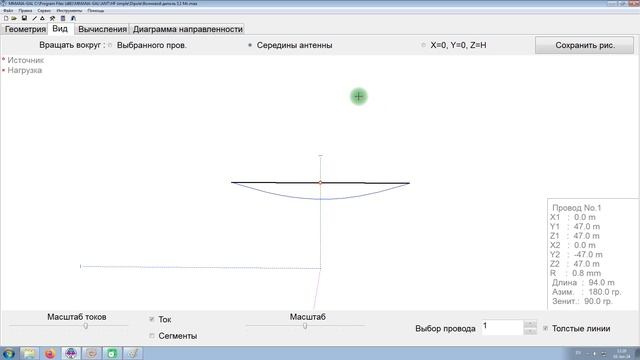This screenshot has height=360, width=640.
Task: Click the Open file folder icon
Action: 14,18
